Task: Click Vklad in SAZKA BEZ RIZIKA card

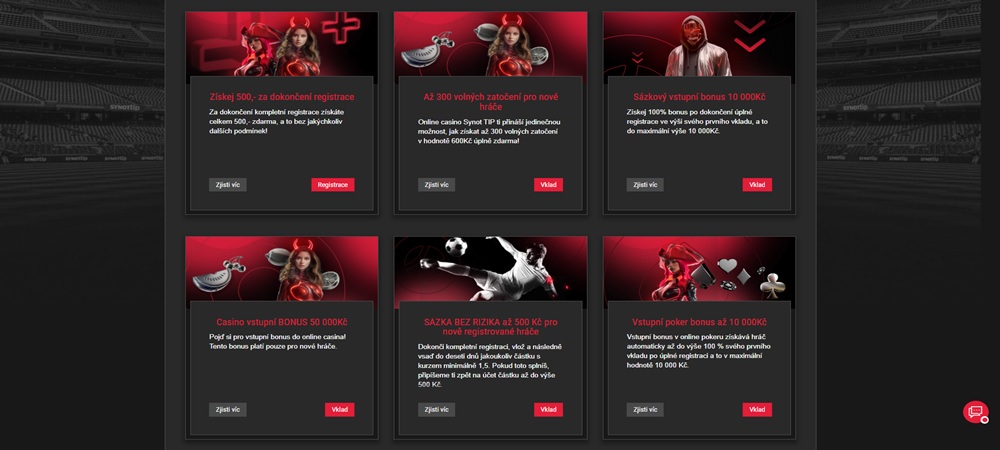Action: point(548,410)
